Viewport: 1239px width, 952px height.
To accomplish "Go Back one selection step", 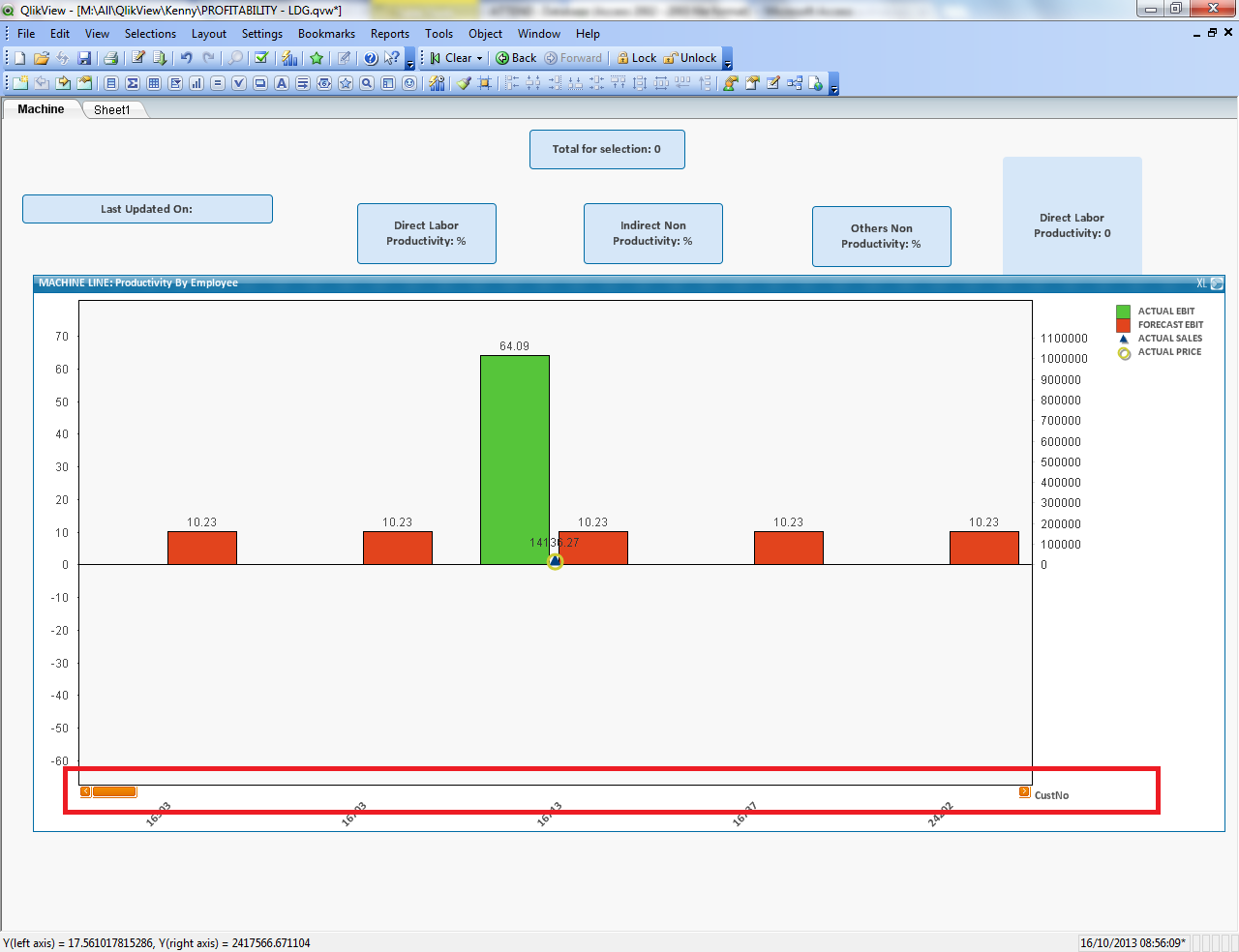I will click(516, 58).
